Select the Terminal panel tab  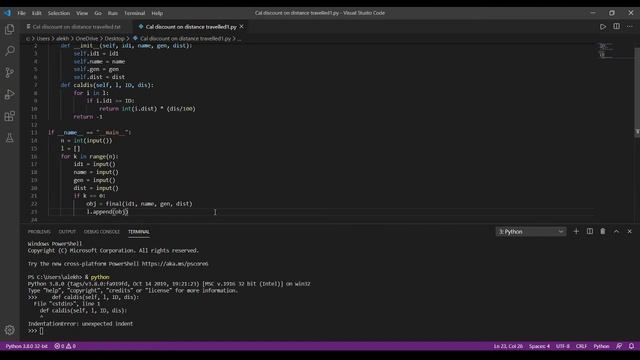coord(139,231)
